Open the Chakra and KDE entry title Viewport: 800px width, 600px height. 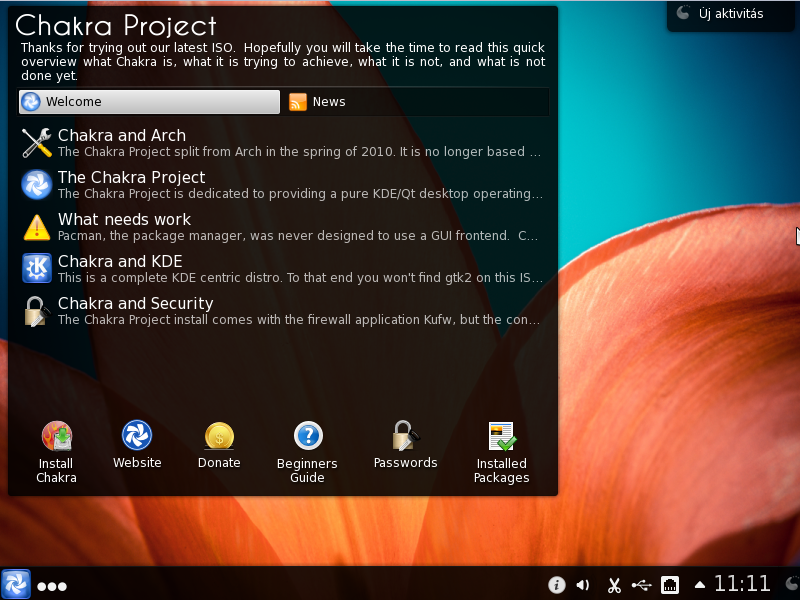pyautogui.click(x=120, y=261)
